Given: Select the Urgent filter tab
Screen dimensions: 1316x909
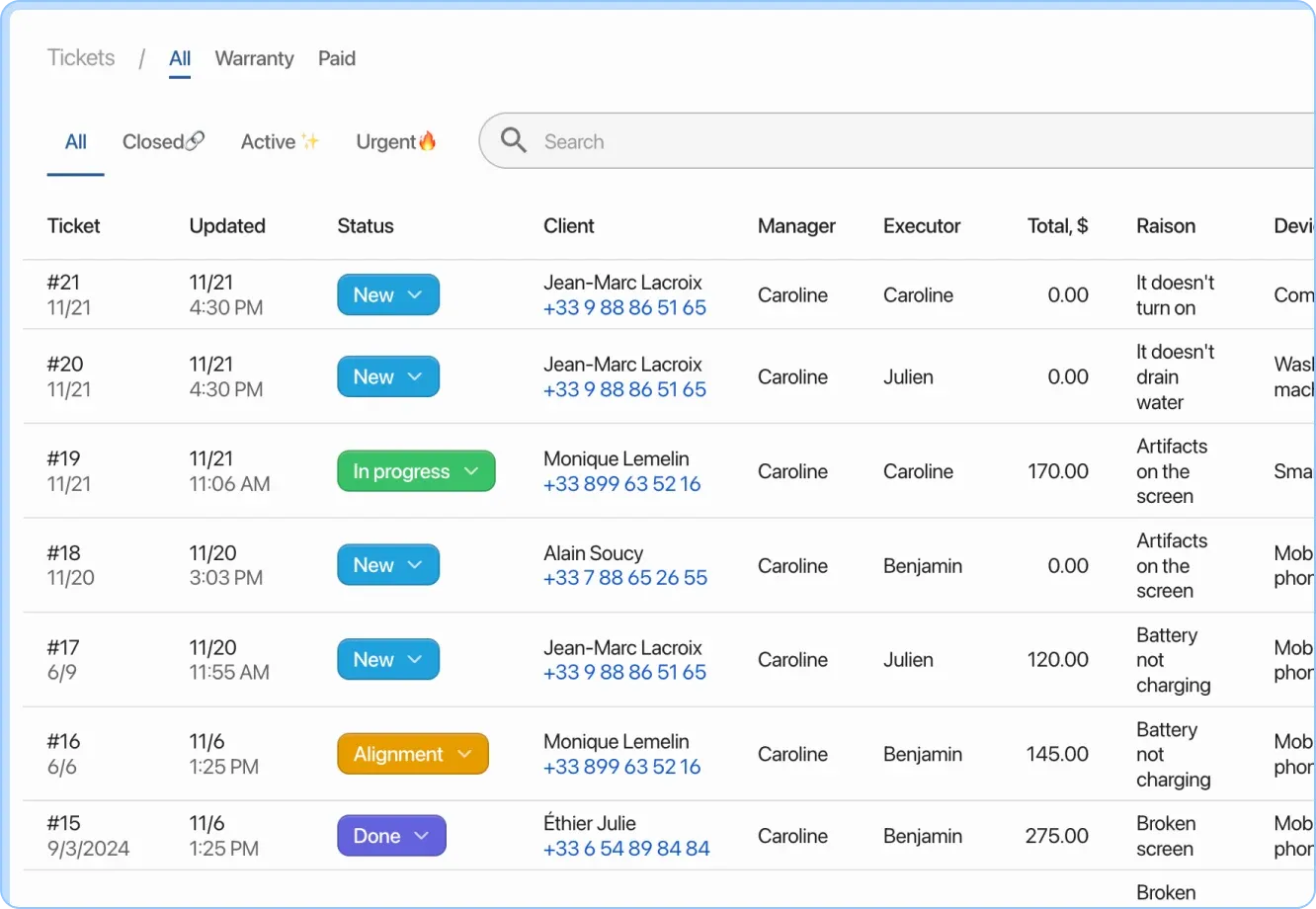Looking at the screenshot, I should [384, 140].
